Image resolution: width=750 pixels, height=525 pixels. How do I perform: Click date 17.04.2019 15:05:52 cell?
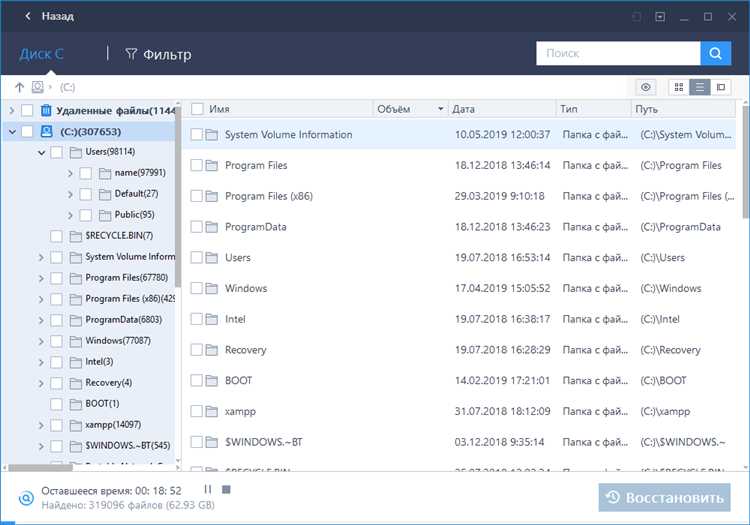pyautogui.click(x=502, y=288)
